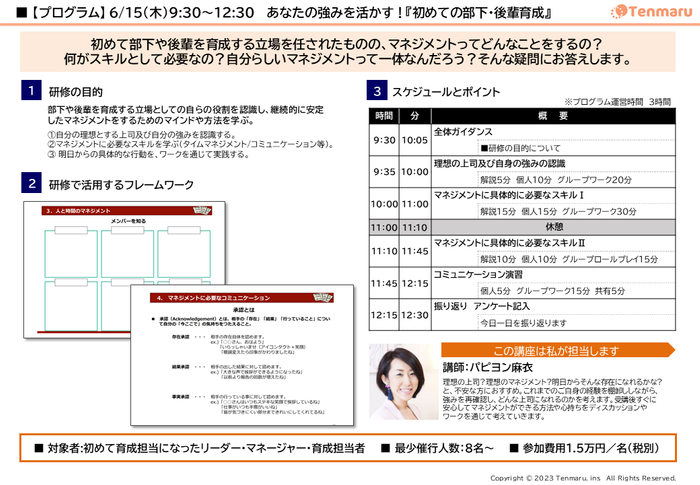Viewport: 700px width, 485px height.
Task: Click the 研修の目的 heading
Action: pyautogui.click(x=75, y=92)
